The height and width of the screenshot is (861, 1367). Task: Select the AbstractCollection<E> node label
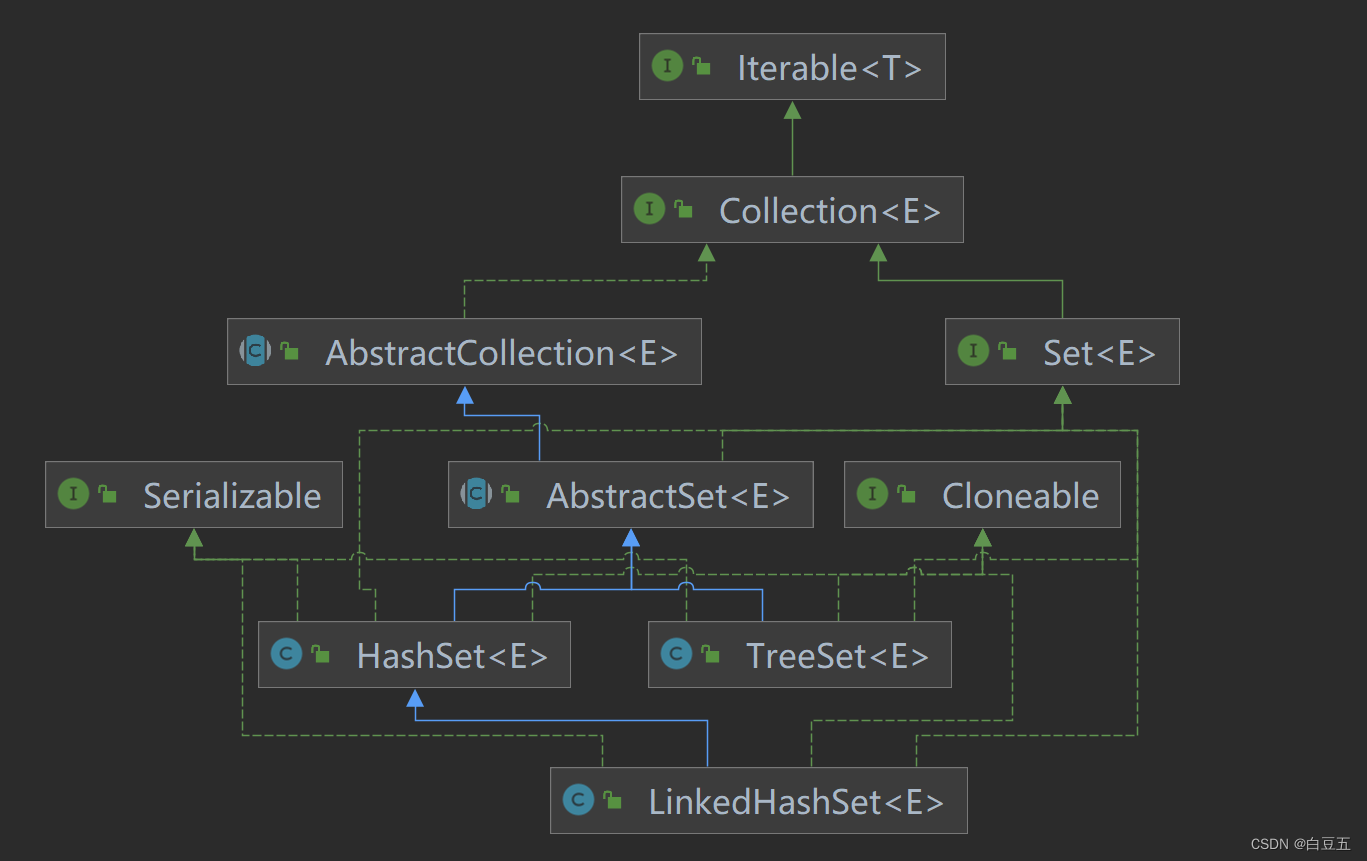502,352
